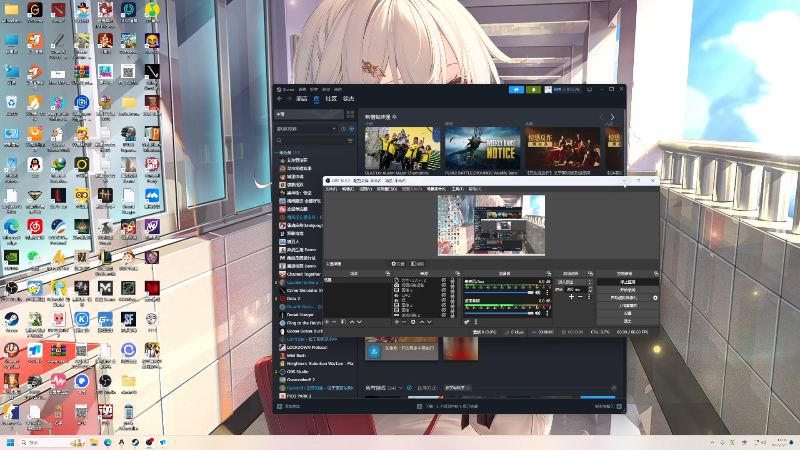800x450 pixels.
Task: Open OBS 停靠窗口 menu
Action: coord(387,189)
